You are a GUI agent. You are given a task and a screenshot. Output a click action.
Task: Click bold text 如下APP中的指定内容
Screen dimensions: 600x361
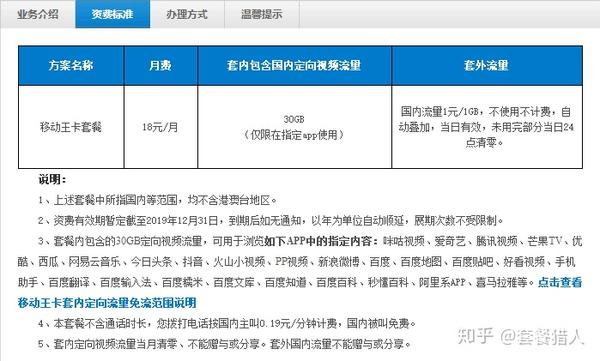(318, 241)
